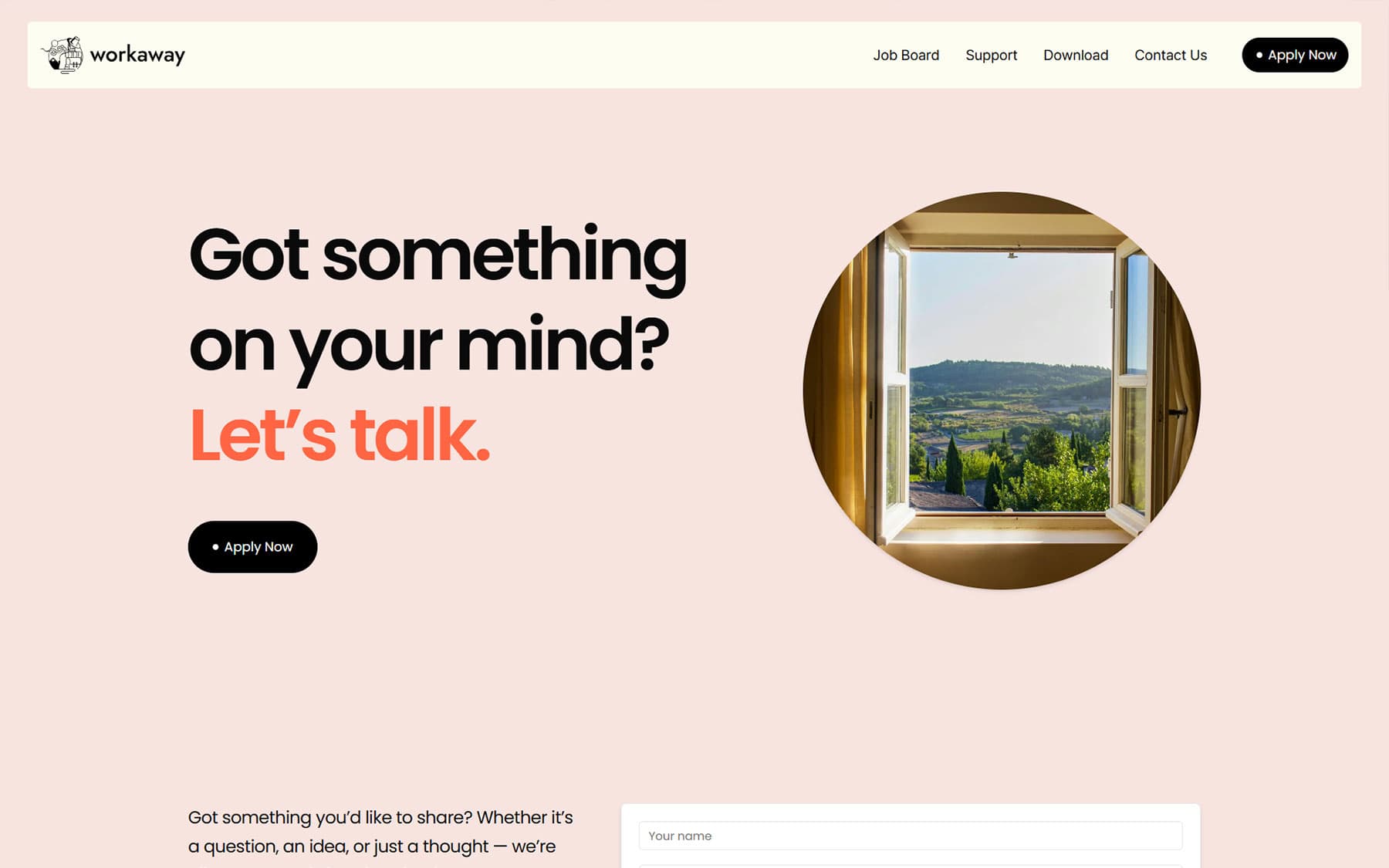
Task: Open the Download nav link
Action: coord(1076,55)
